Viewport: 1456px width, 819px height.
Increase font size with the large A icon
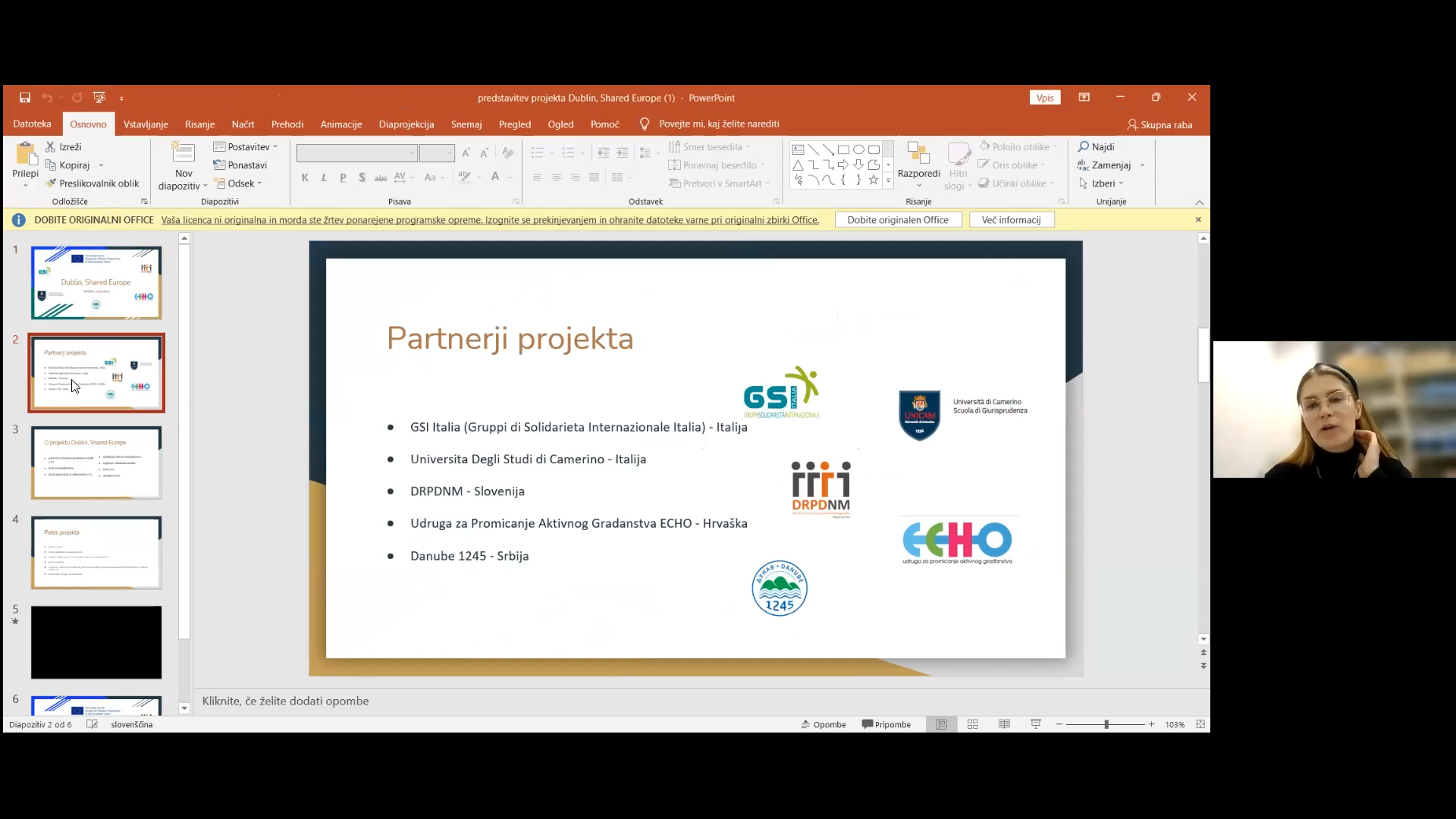[466, 153]
